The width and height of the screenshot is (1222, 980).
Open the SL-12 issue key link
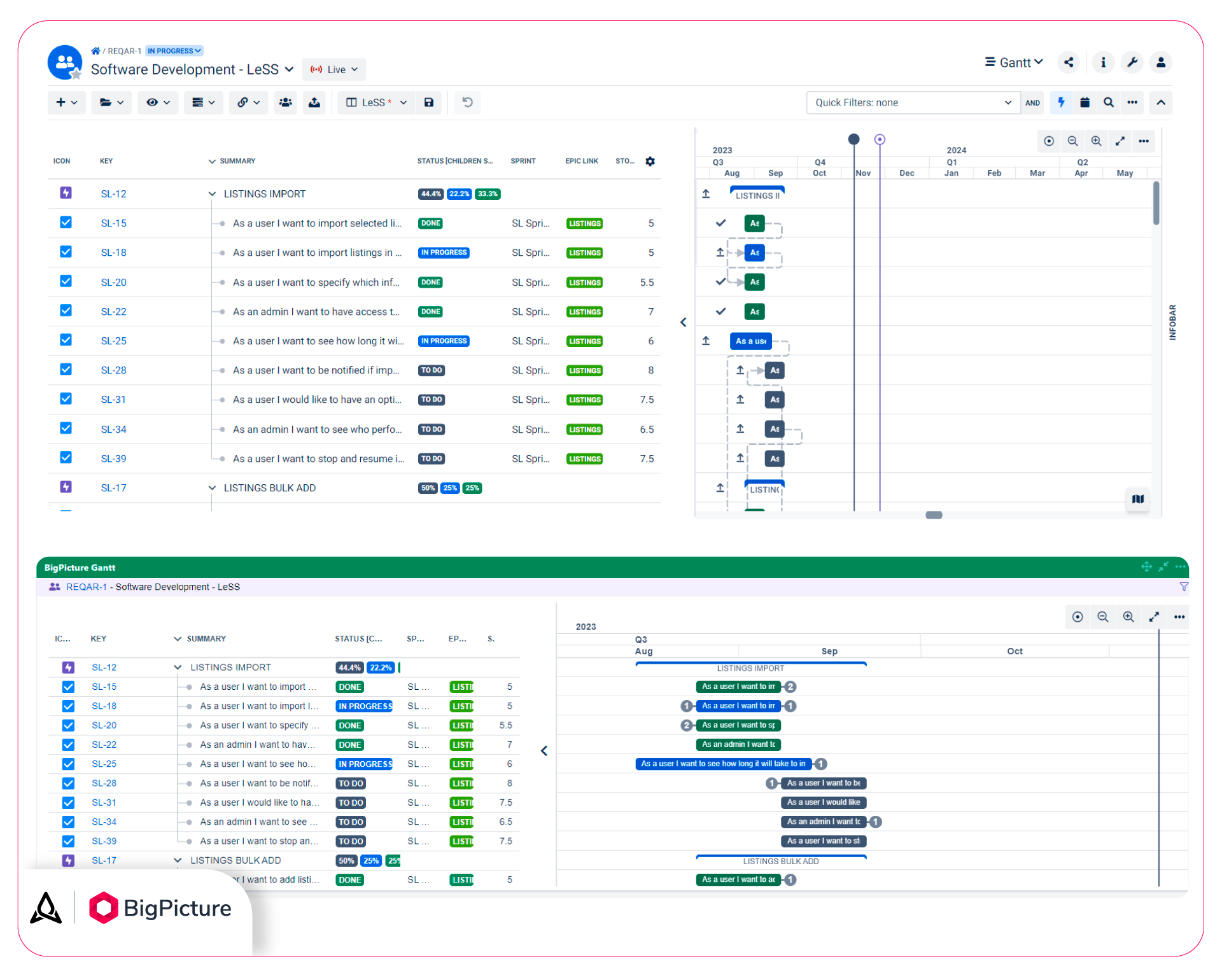[x=113, y=194]
